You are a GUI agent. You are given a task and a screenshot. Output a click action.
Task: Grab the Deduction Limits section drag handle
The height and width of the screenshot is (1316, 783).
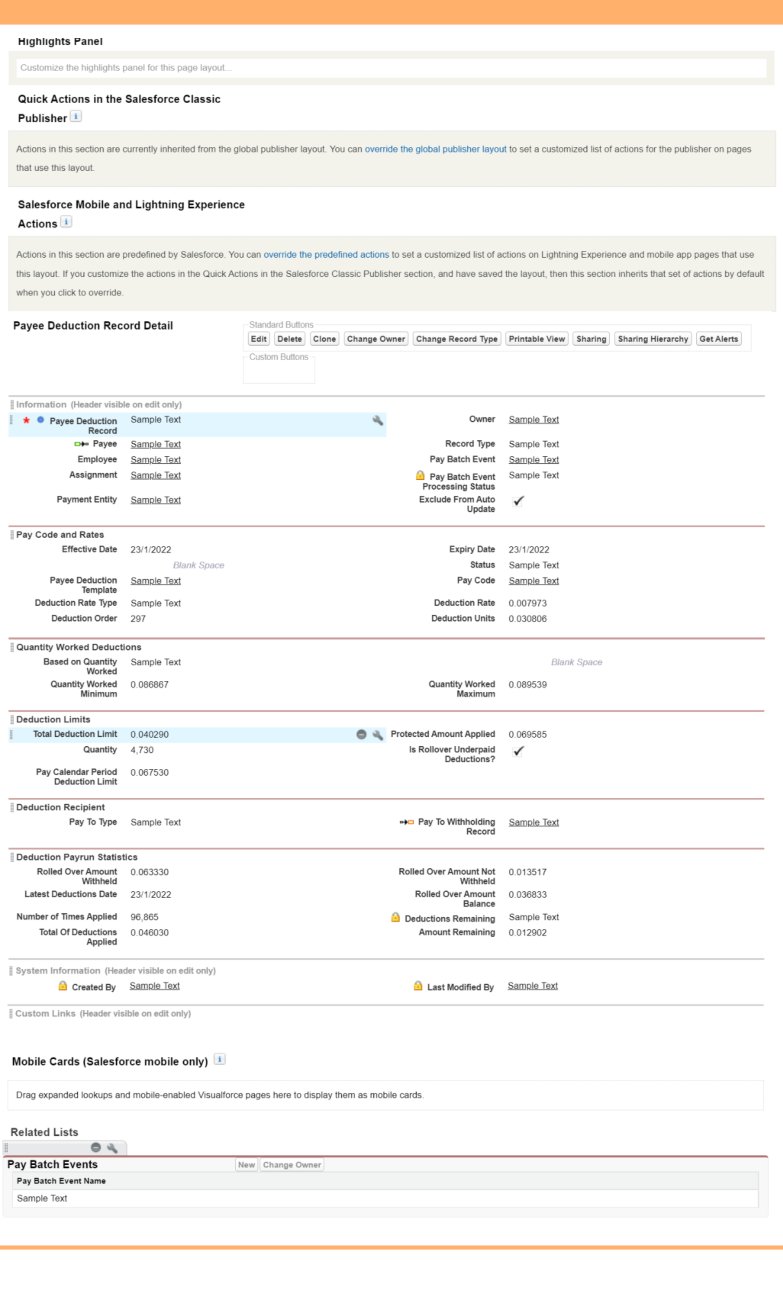click(x=12, y=720)
